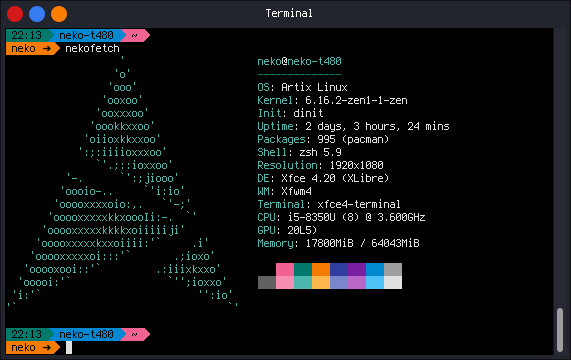This screenshot has height=360, width=571.
Task: Click the red window control button
Action: (15, 14)
